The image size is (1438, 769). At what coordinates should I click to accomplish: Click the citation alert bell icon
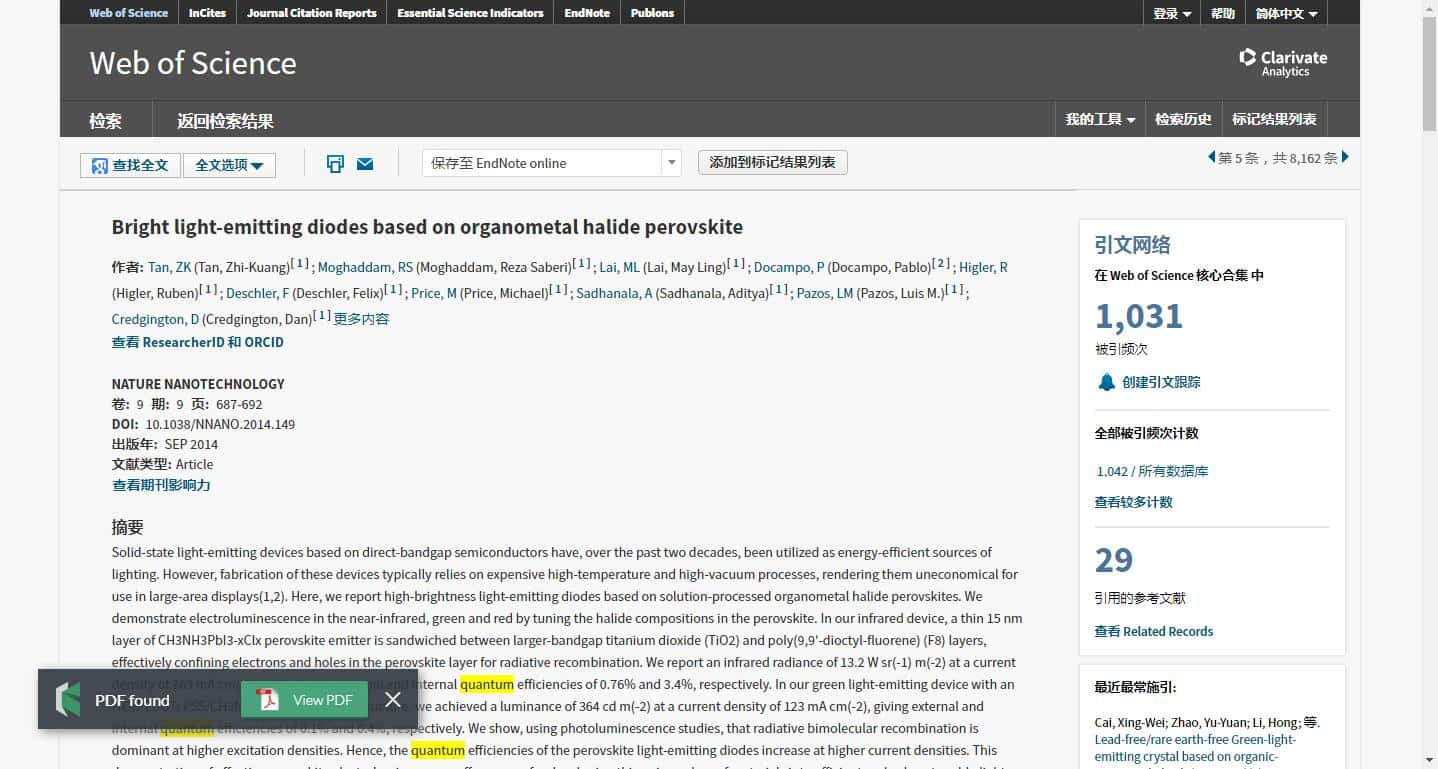tap(1106, 382)
